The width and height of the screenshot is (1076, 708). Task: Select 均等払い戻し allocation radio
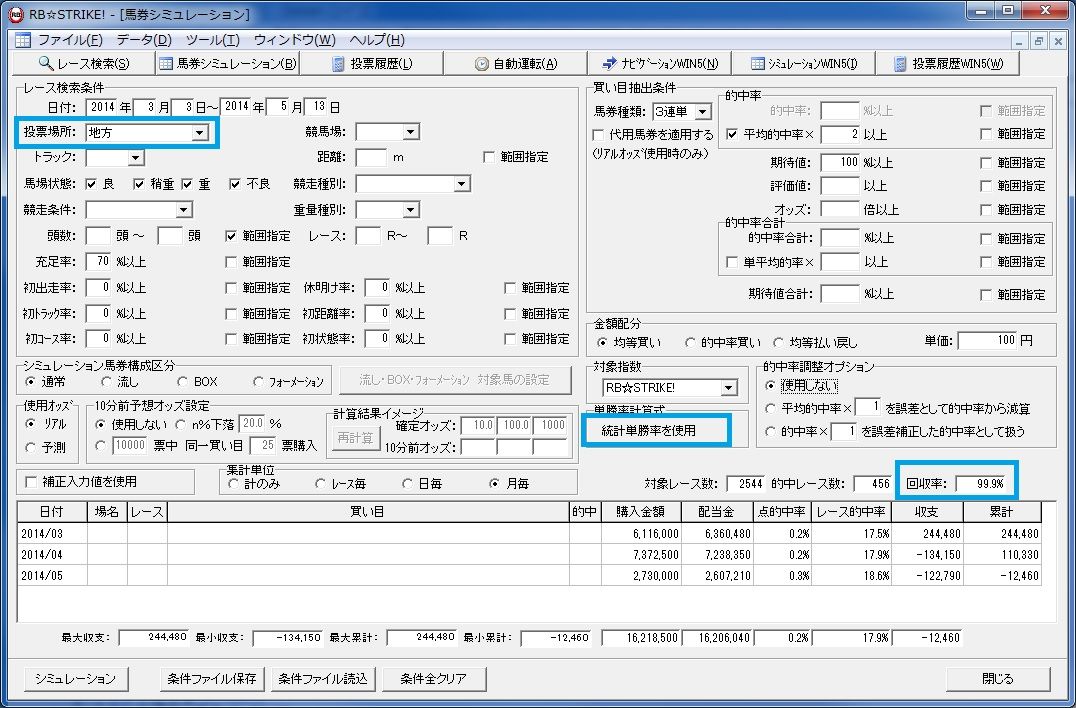point(778,342)
